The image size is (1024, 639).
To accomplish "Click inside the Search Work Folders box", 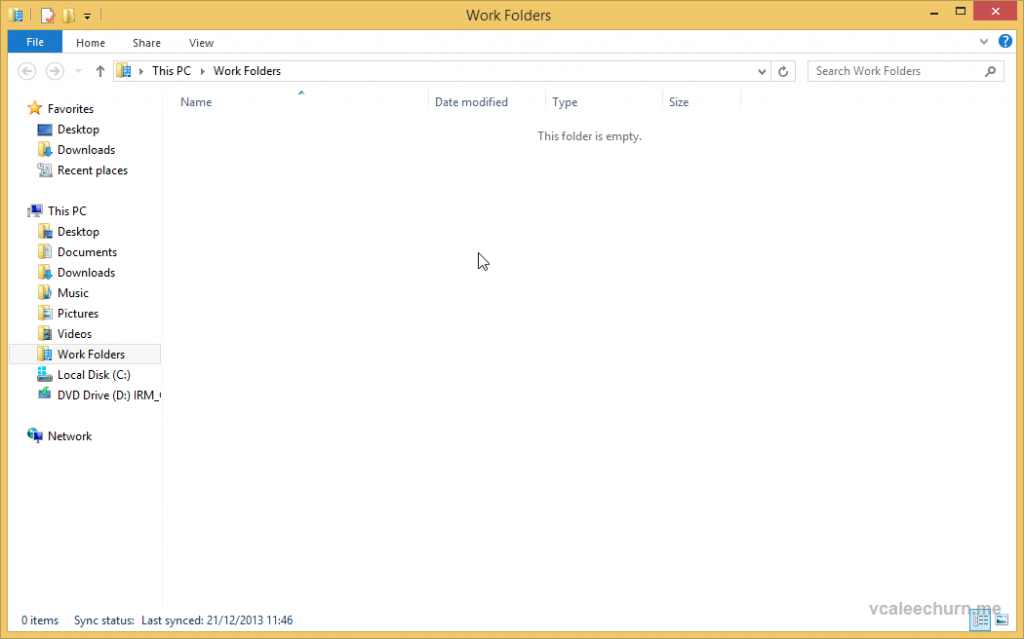I will pos(890,71).
